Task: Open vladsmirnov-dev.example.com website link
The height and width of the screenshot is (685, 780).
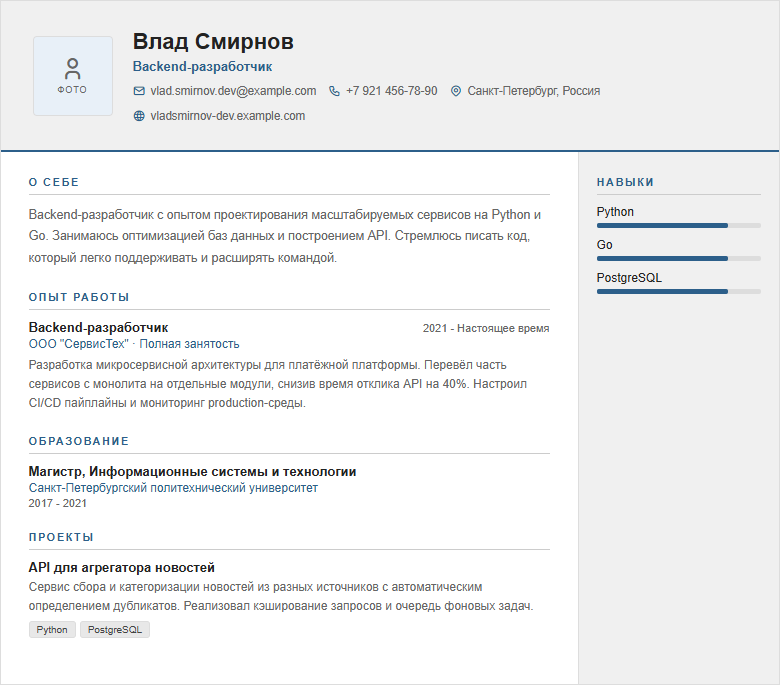Action: 228,116
